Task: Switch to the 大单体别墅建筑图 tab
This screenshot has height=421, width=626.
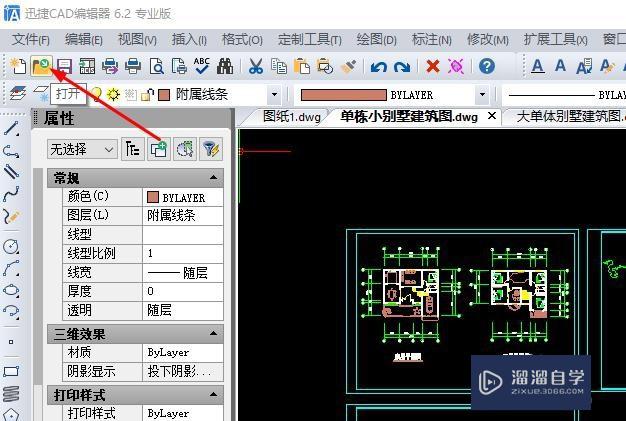Action: point(569,117)
